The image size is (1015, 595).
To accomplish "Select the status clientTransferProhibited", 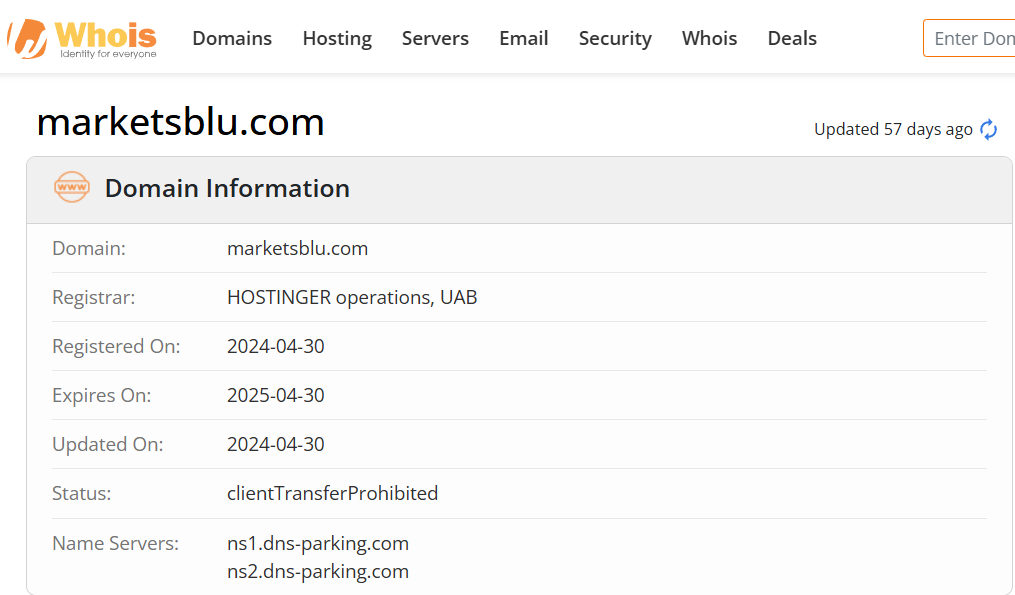I will (333, 493).
